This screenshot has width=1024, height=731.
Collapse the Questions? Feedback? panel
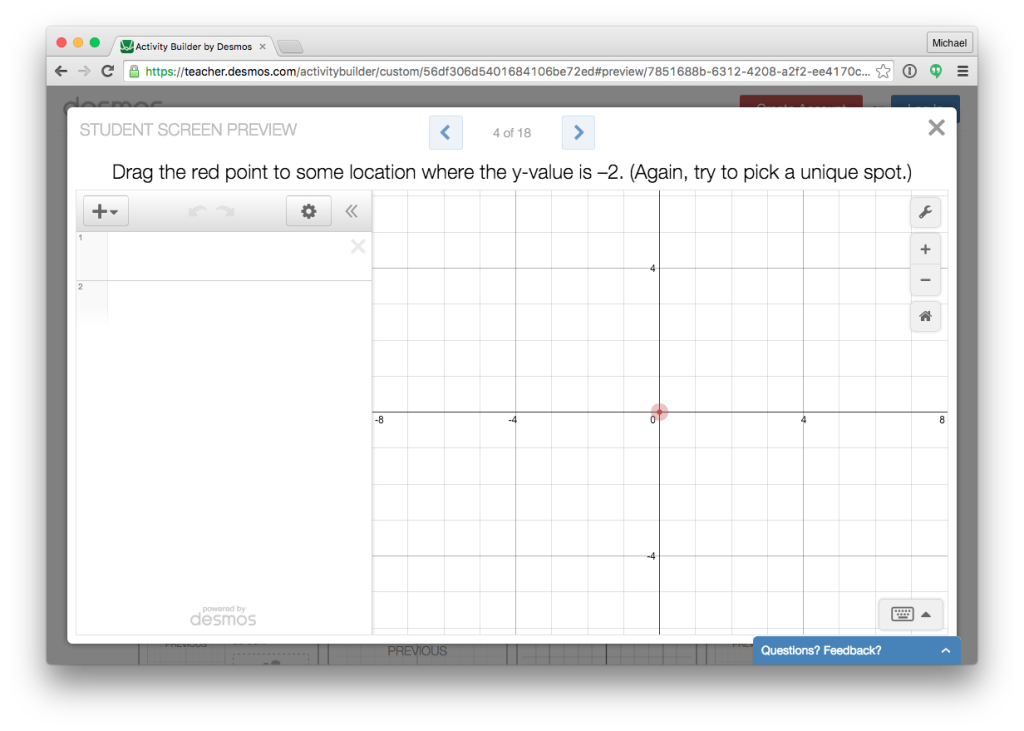click(x=945, y=650)
